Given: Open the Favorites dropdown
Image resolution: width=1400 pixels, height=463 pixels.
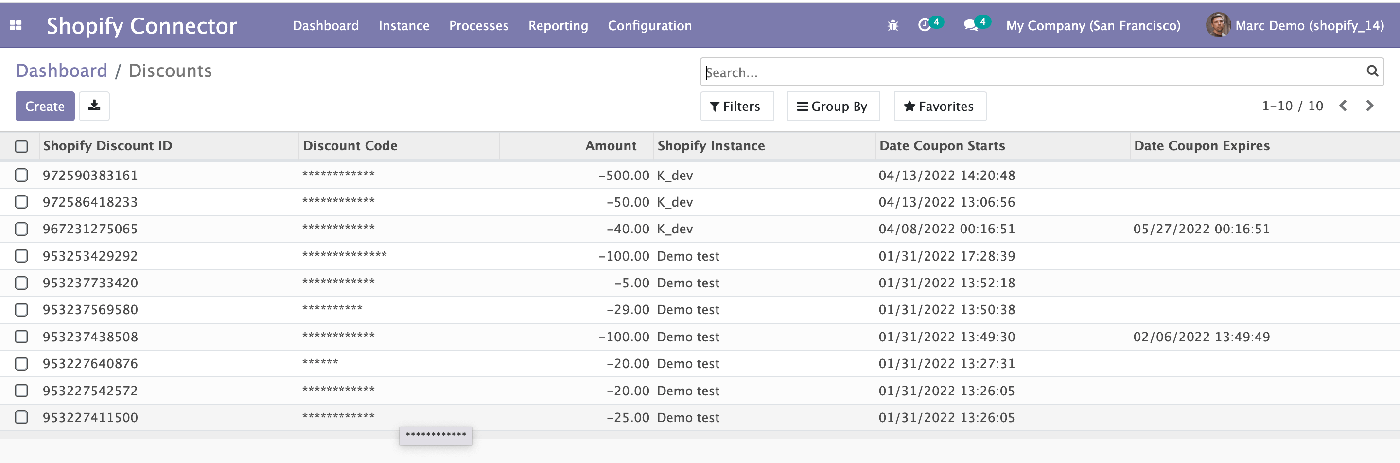Looking at the screenshot, I should click(x=939, y=106).
